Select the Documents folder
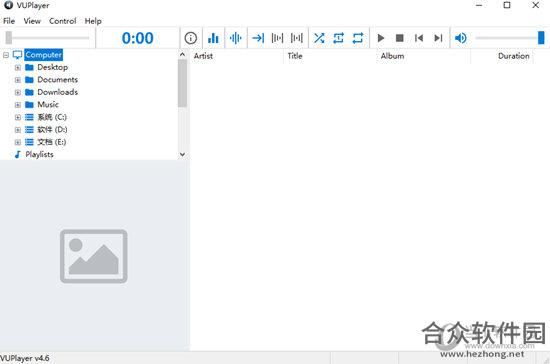Viewport: 550px width, 364px height. (58, 80)
